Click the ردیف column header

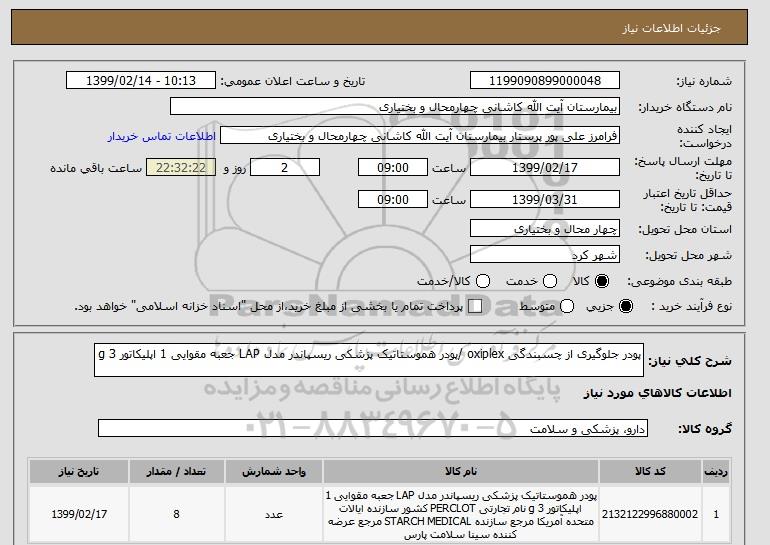(x=716, y=471)
